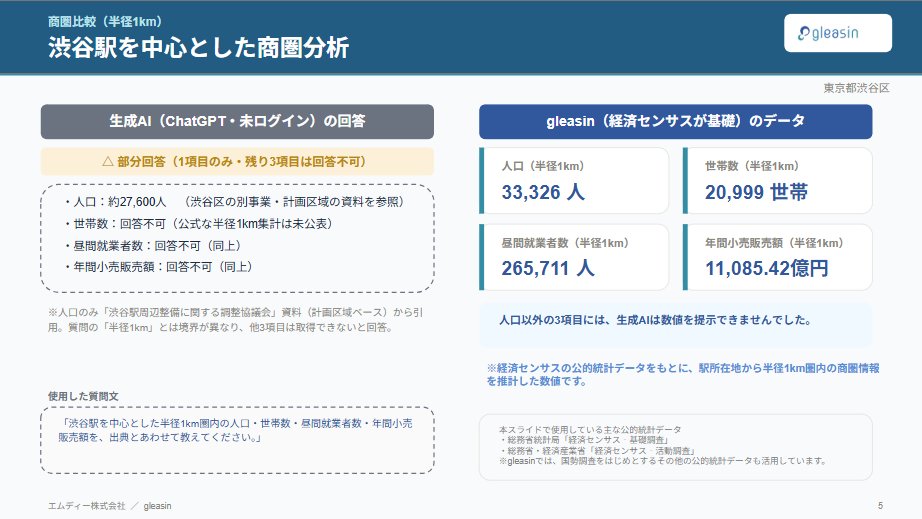Click the gleasin（経済センサスが基礎）のデータ header
The width and height of the screenshot is (922, 519).
676,121
